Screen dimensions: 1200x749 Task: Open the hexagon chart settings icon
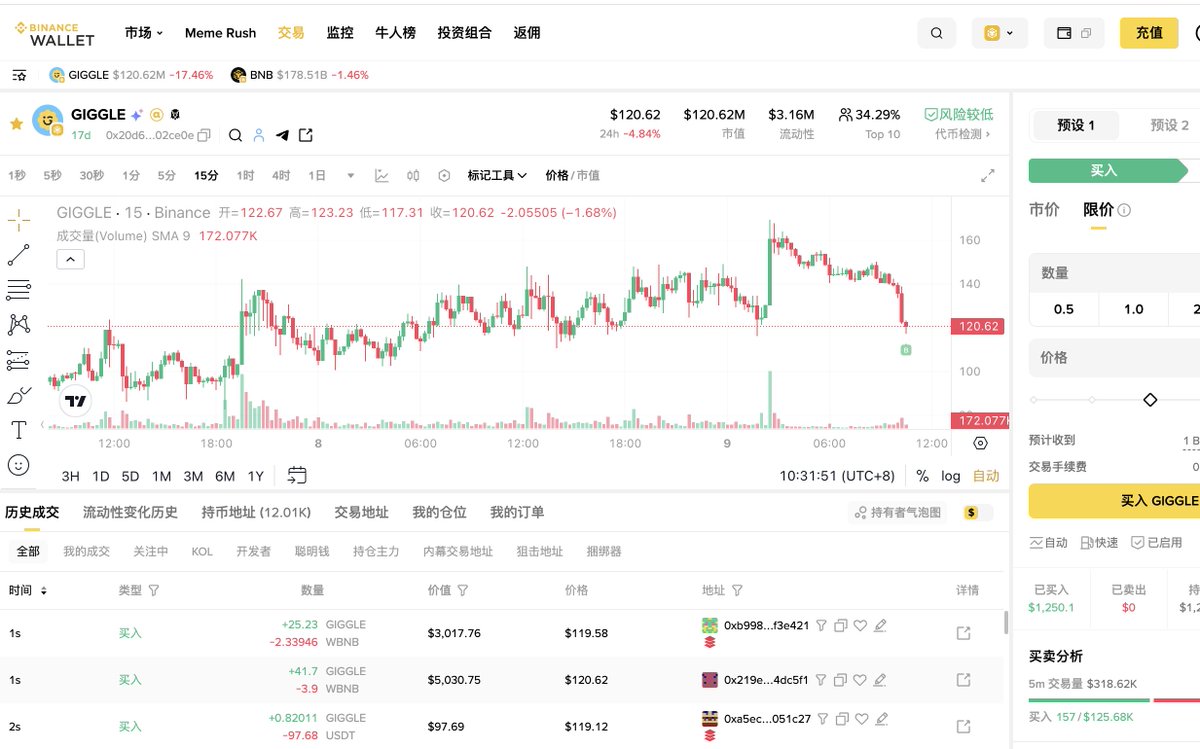pyautogui.click(x=444, y=175)
